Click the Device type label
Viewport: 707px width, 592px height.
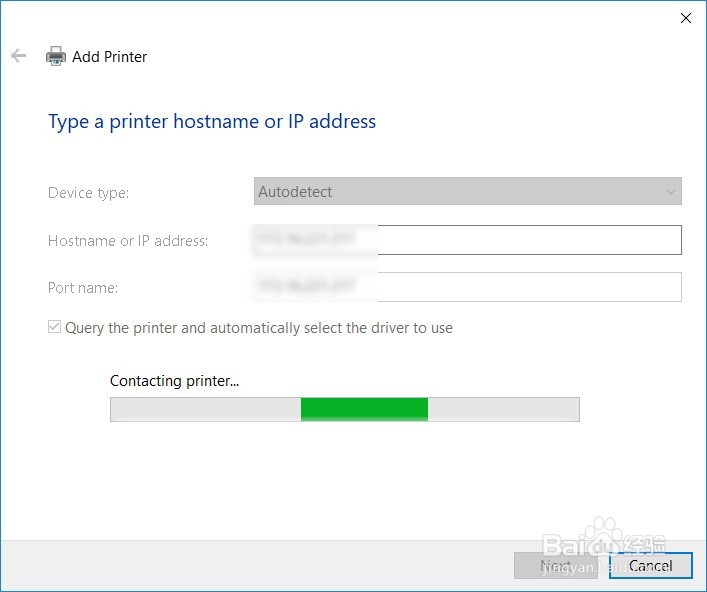tap(89, 192)
